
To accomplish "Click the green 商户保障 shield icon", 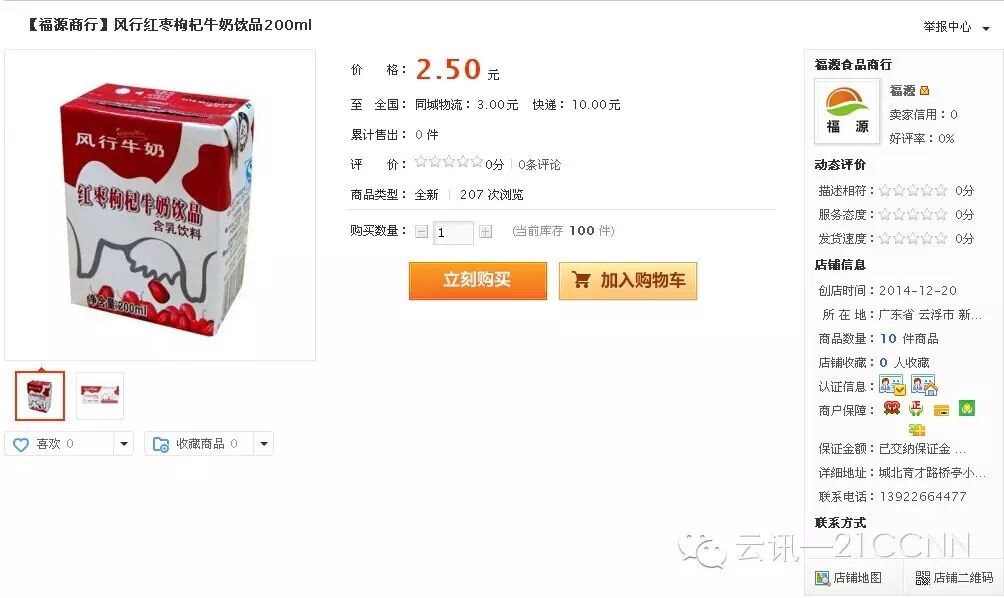I will (967, 408).
